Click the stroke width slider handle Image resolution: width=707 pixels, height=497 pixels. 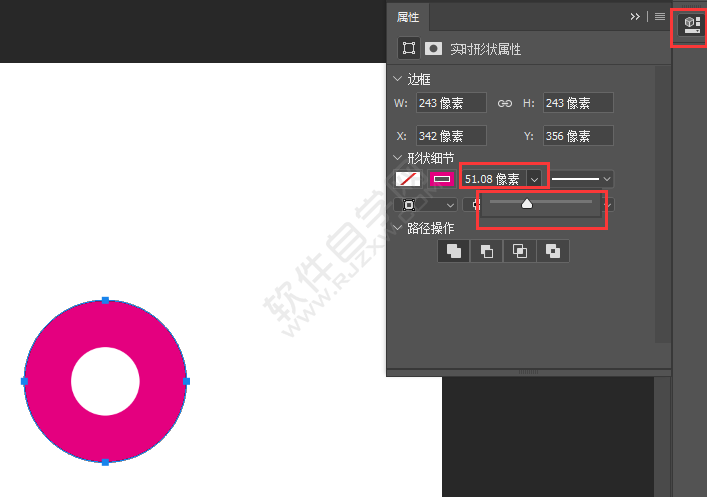(527, 204)
